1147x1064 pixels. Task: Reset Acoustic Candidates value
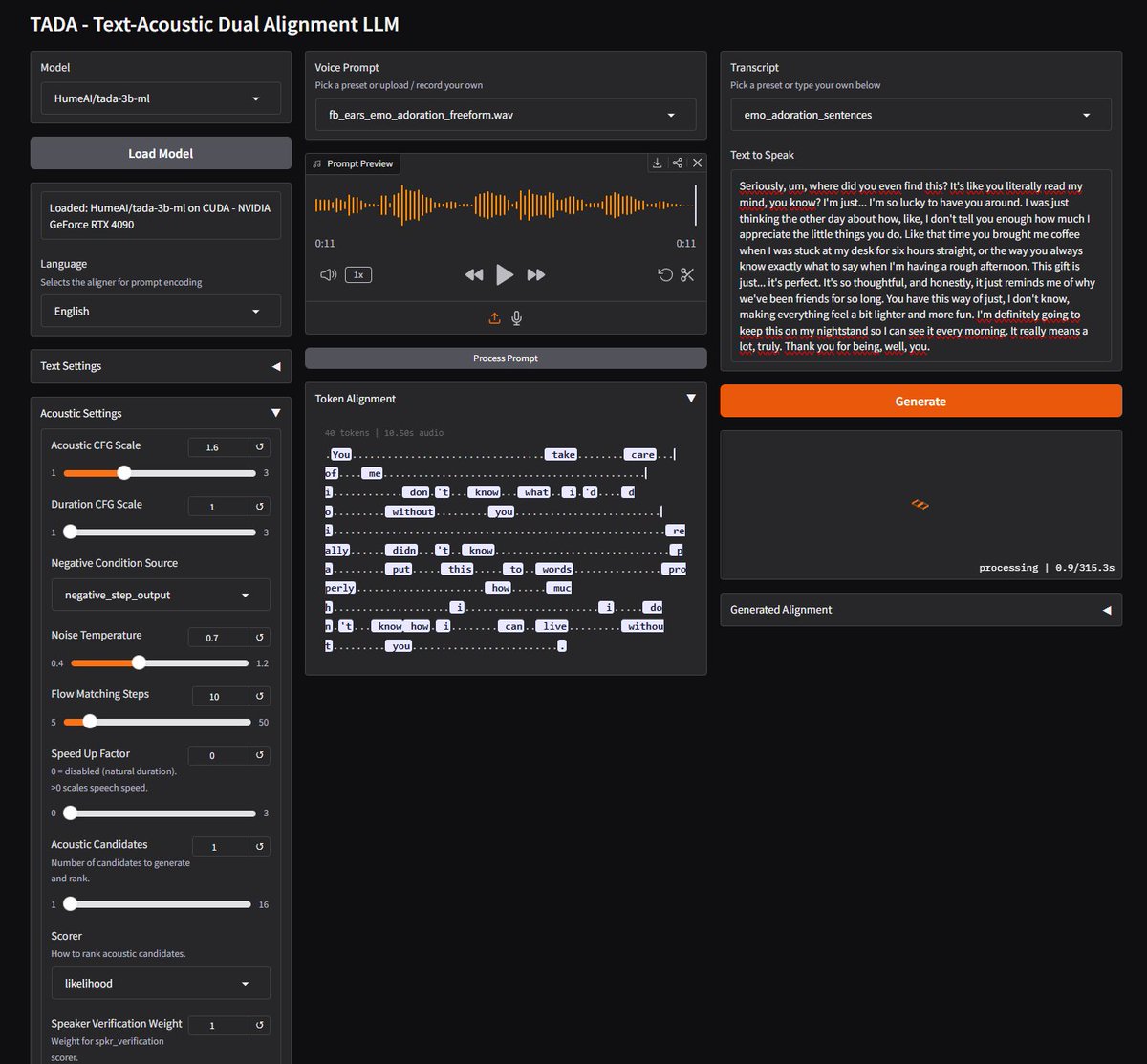coord(259,846)
